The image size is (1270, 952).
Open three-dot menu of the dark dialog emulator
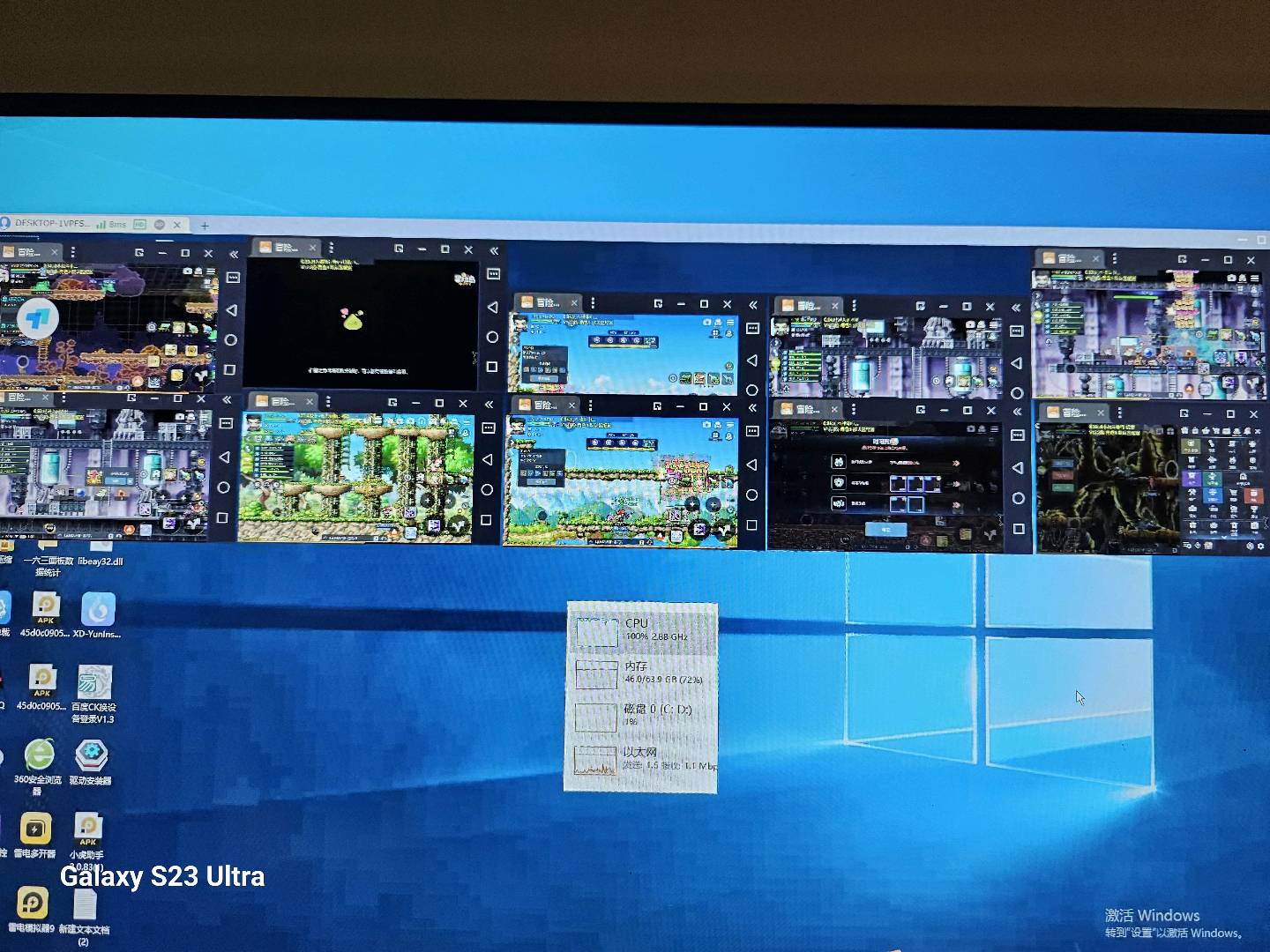(x=853, y=410)
